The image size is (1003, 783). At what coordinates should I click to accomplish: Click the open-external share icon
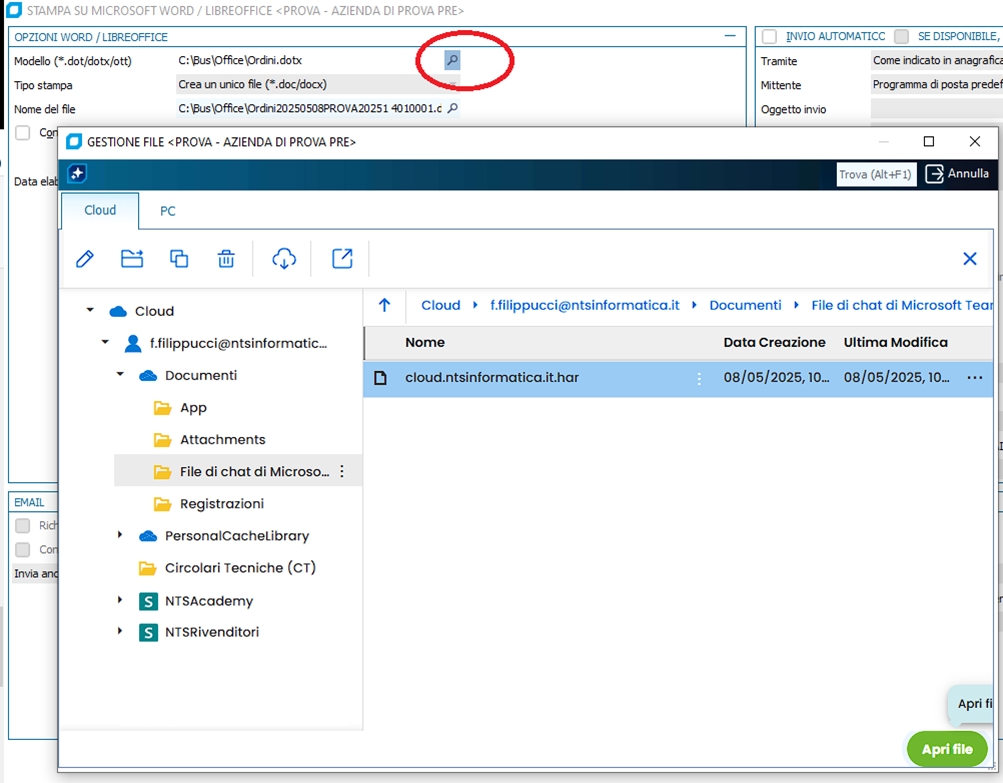342,259
